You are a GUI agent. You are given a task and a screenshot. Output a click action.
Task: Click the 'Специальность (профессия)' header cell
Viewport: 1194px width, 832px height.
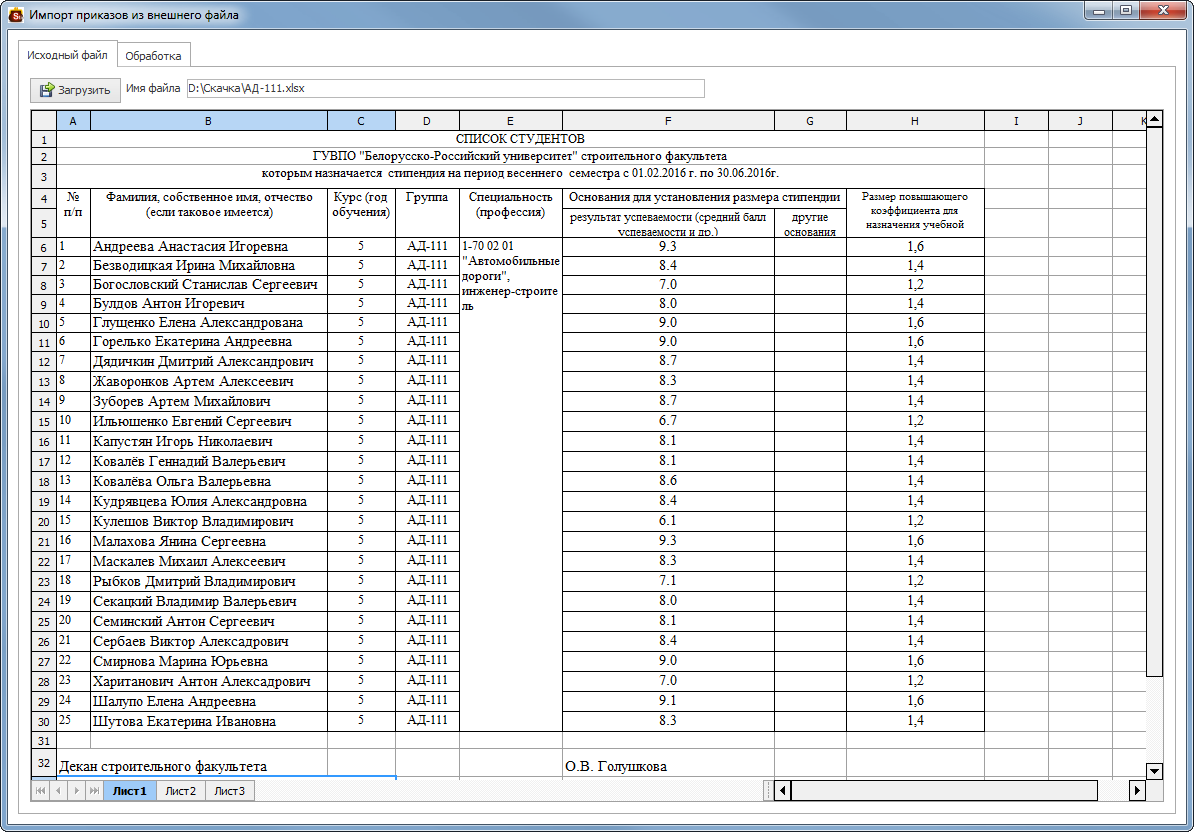click(x=510, y=212)
